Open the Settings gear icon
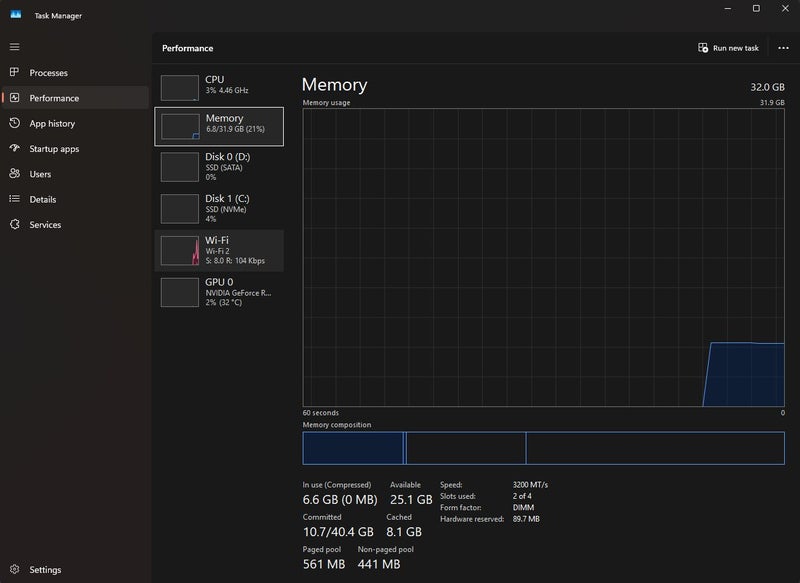The width and height of the screenshot is (800, 583). coord(14,570)
